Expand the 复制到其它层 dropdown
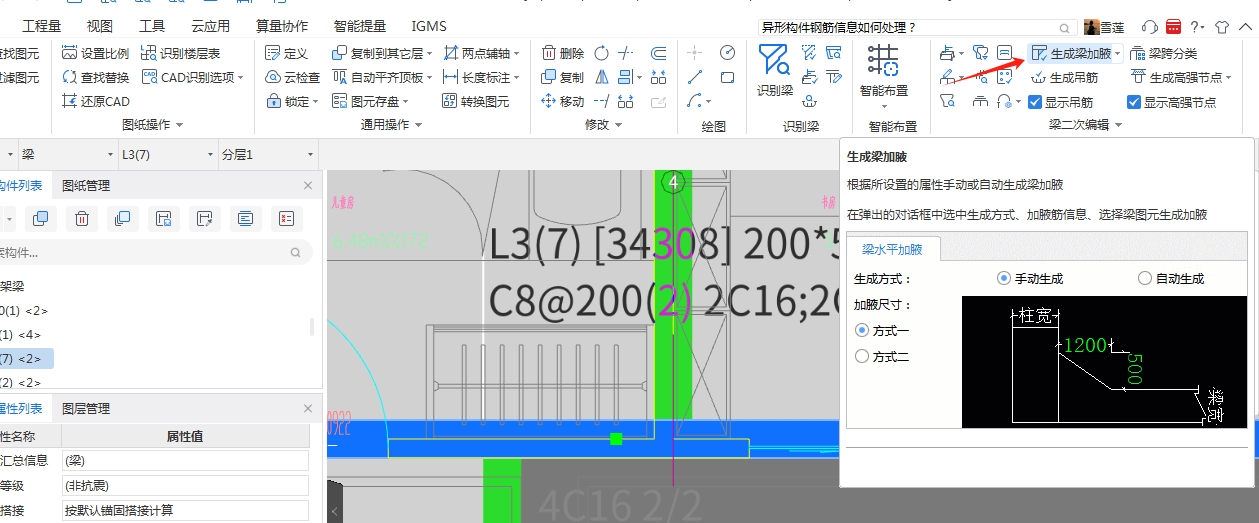This screenshot has width=1259, height=523. click(430, 53)
